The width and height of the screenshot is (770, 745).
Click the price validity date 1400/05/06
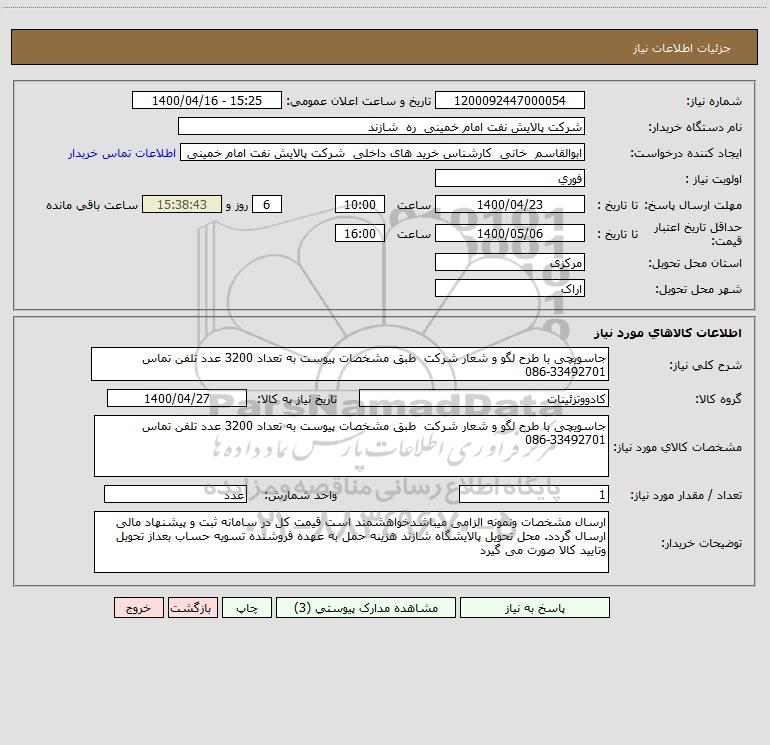pyautogui.click(x=510, y=233)
